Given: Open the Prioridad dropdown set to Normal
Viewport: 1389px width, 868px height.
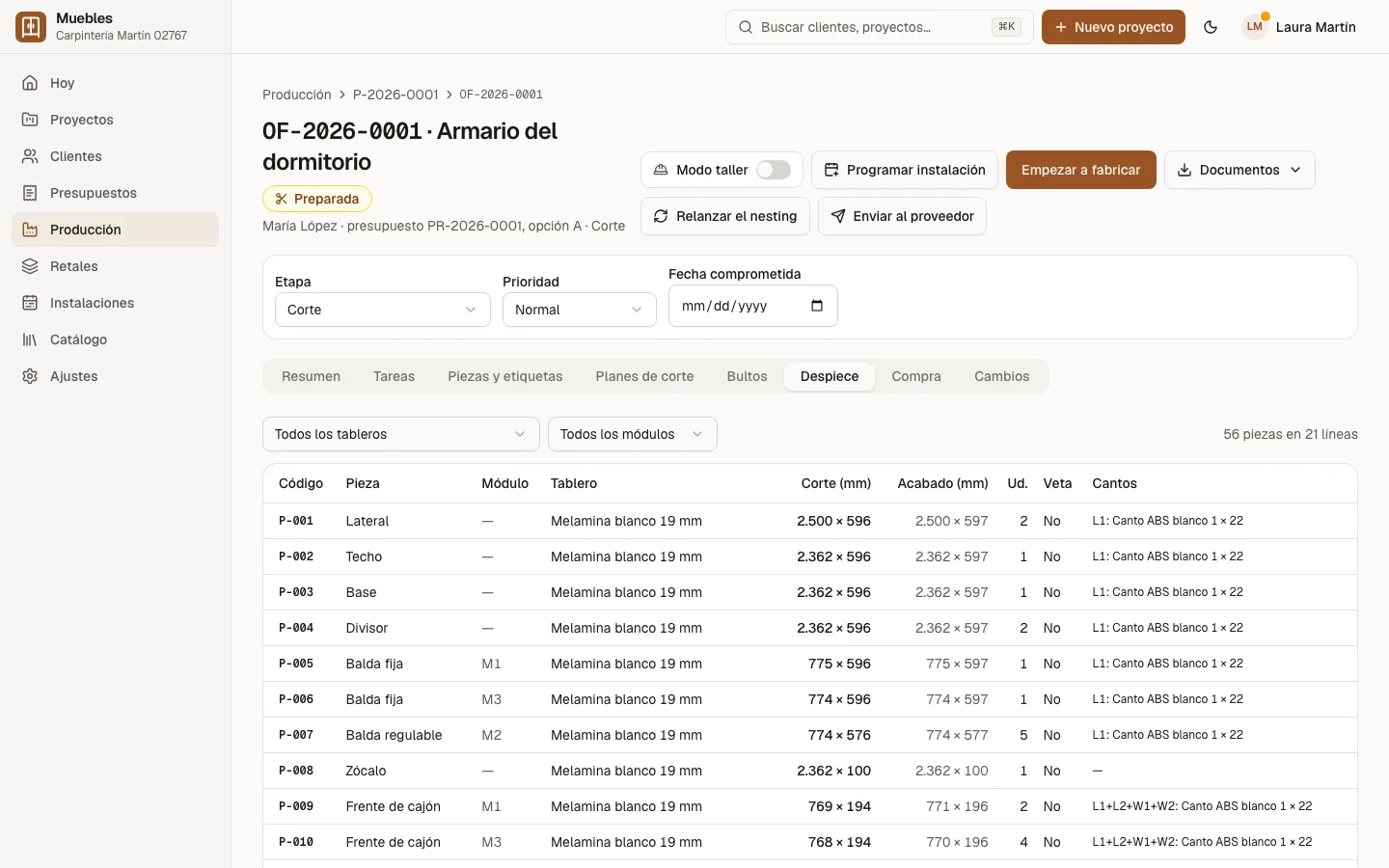Looking at the screenshot, I should tap(580, 310).
